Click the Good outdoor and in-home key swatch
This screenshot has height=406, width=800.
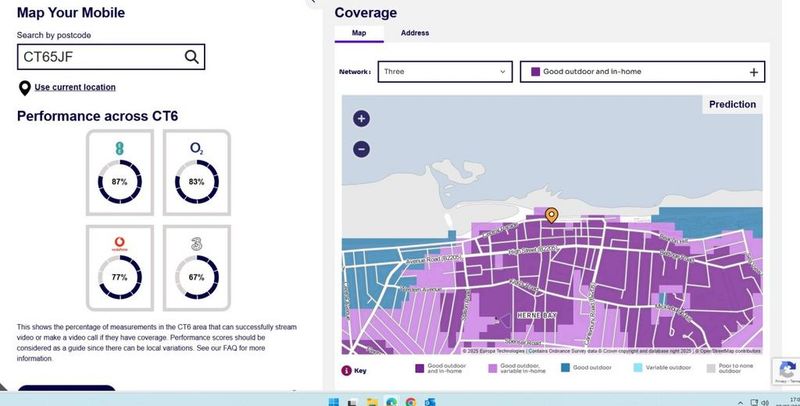coord(421,370)
